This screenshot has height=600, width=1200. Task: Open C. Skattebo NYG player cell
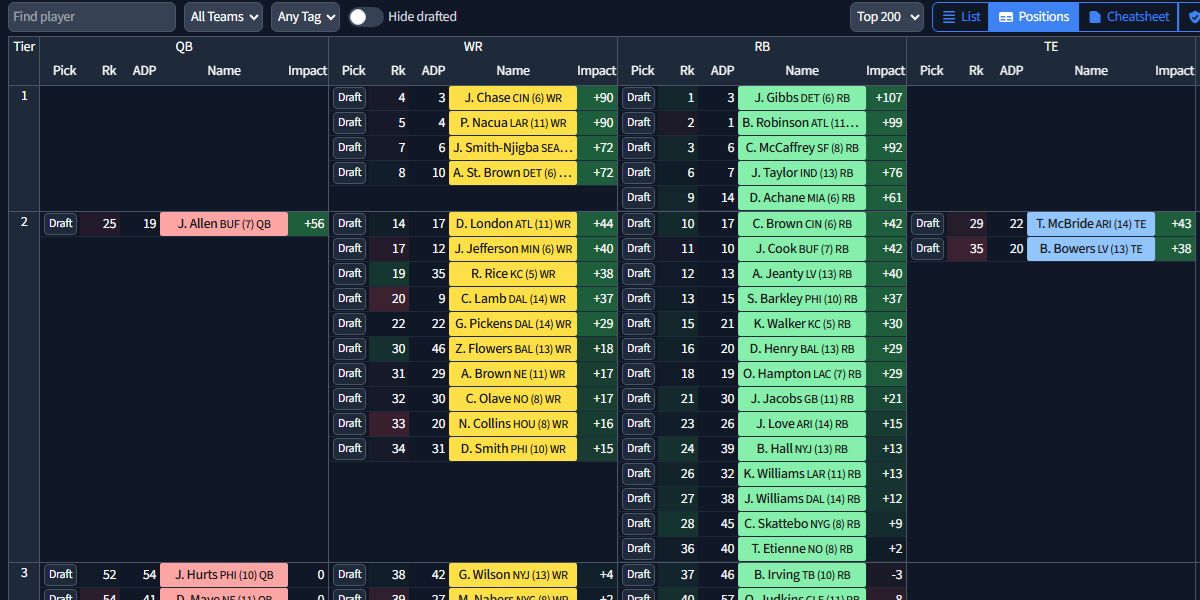(802, 524)
